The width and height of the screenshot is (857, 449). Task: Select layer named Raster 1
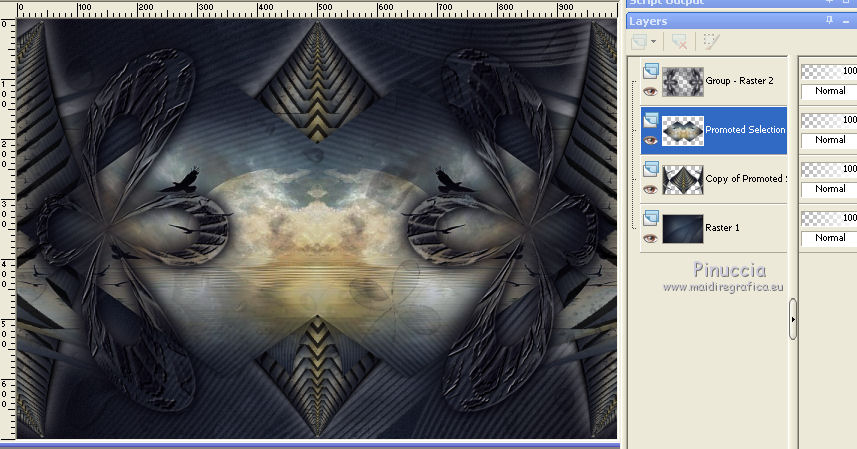723,228
